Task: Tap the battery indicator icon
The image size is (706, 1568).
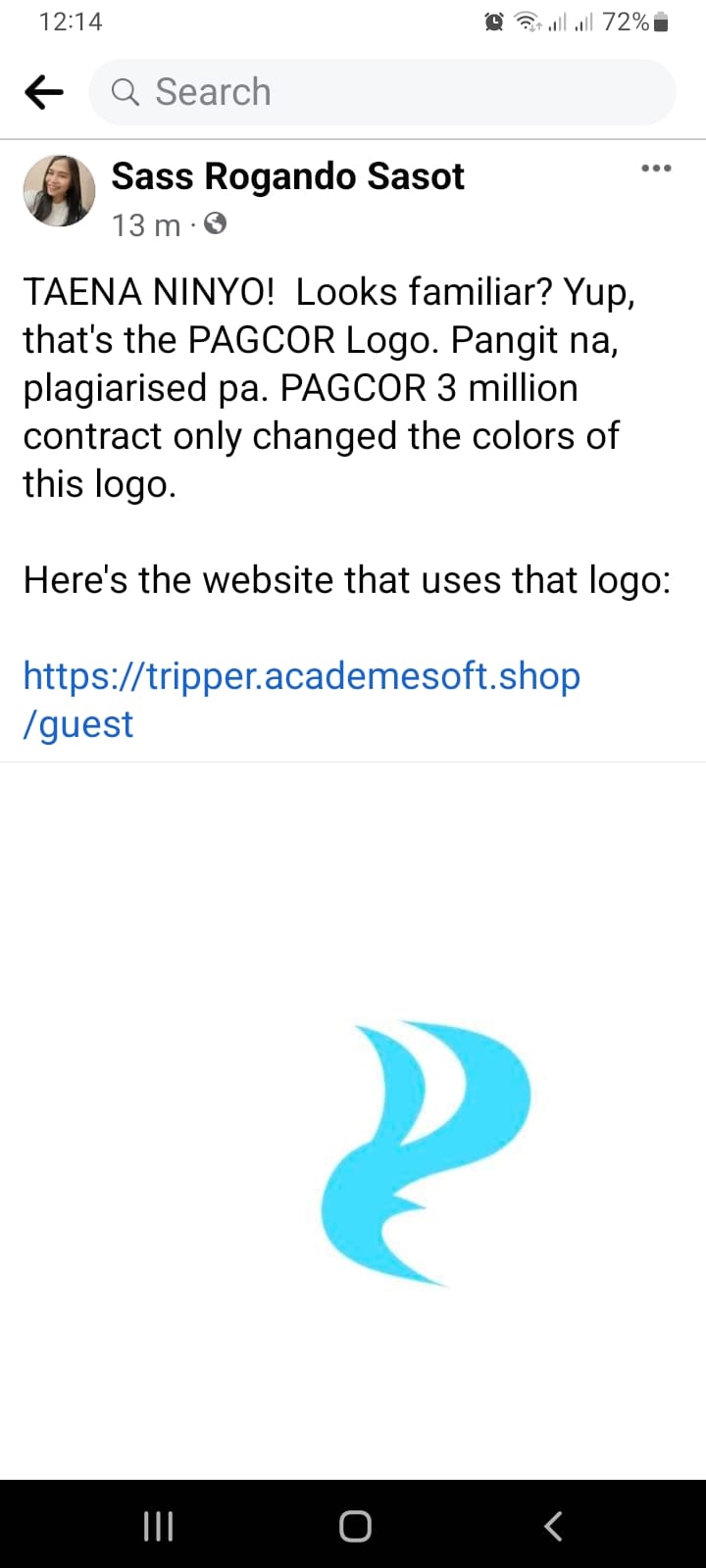Action: (661, 22)
